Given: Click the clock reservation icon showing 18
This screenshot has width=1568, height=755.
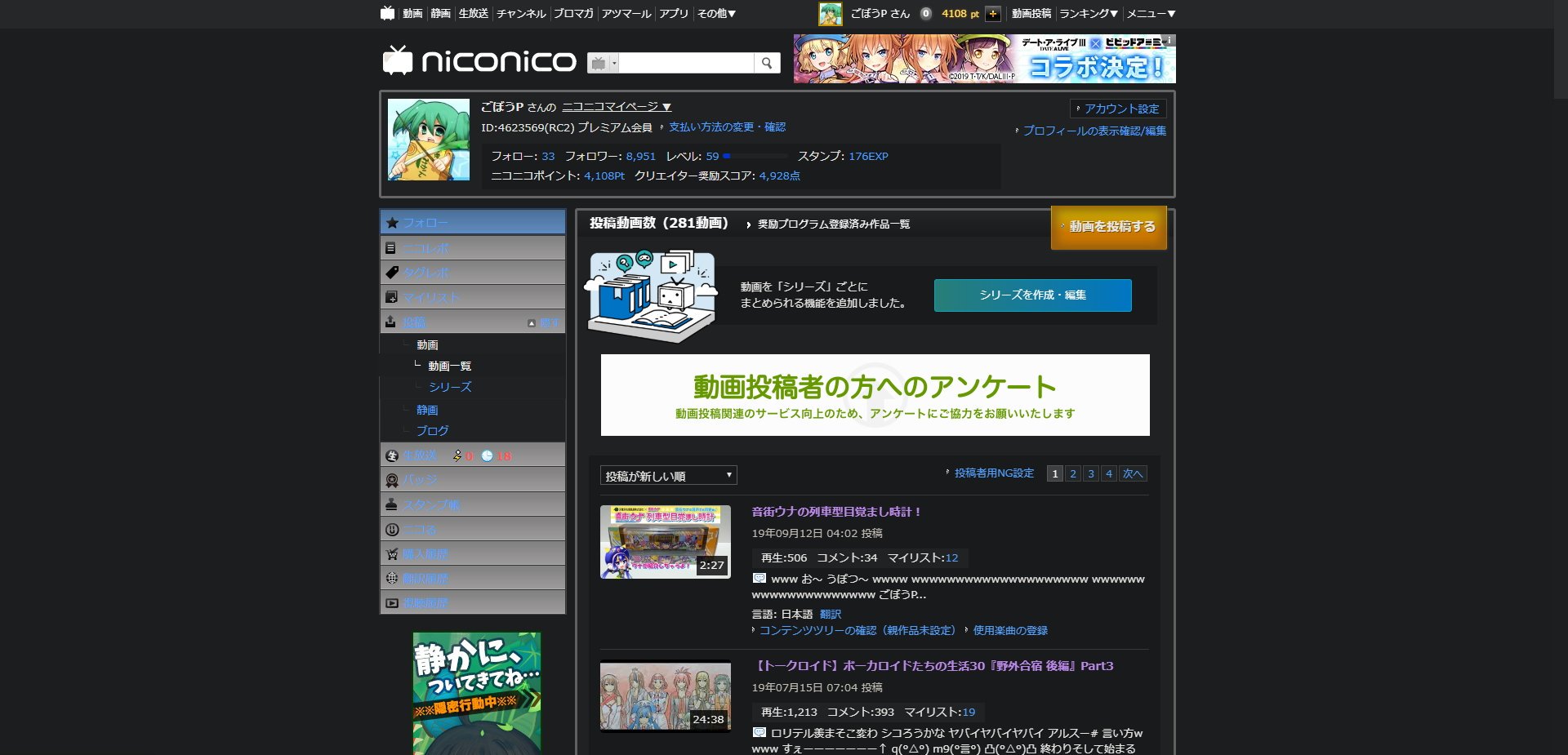Looking at the screenshot, I should 487,455.
